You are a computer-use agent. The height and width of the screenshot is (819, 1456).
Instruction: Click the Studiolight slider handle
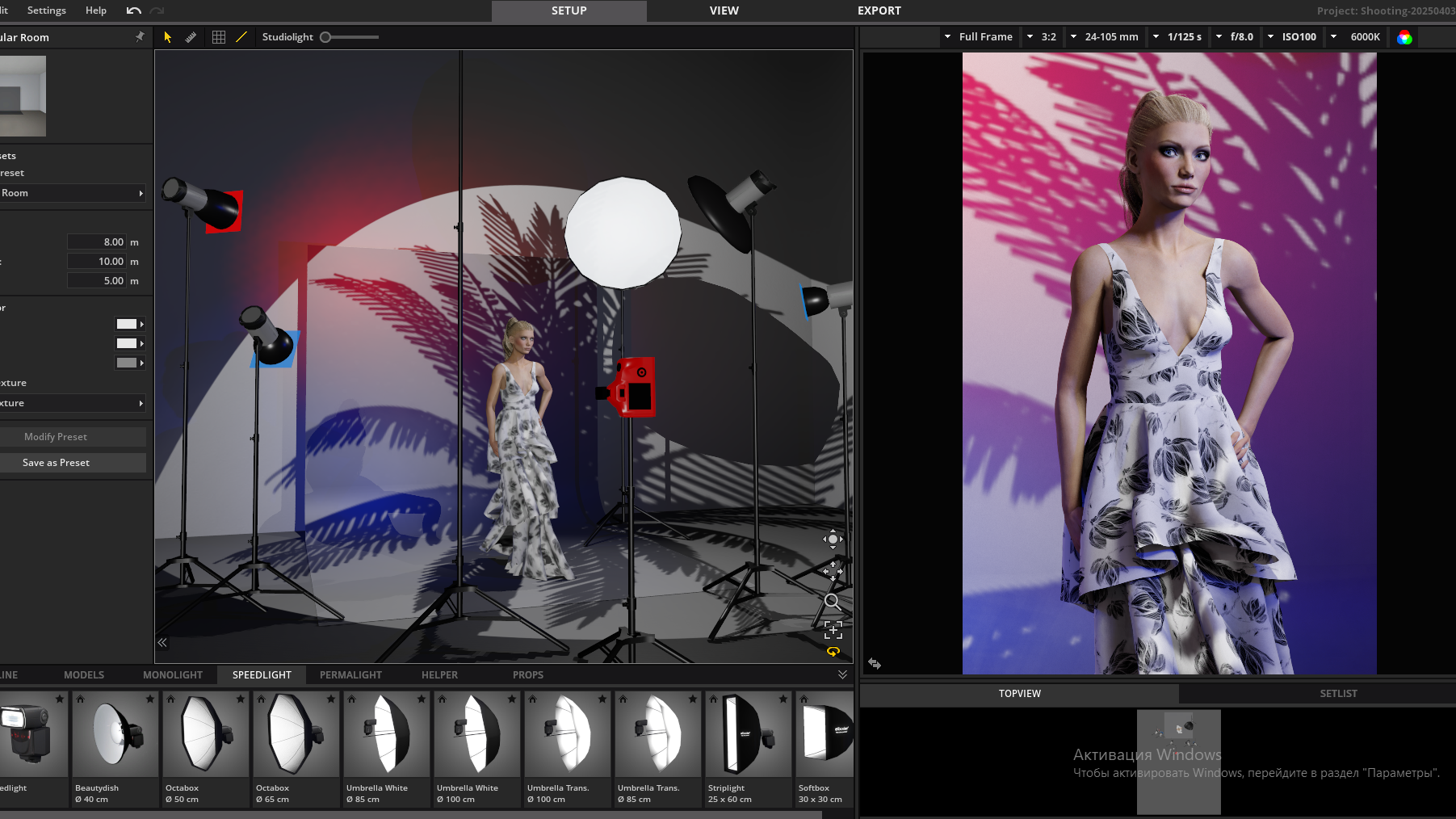click(x=325, y=37)
